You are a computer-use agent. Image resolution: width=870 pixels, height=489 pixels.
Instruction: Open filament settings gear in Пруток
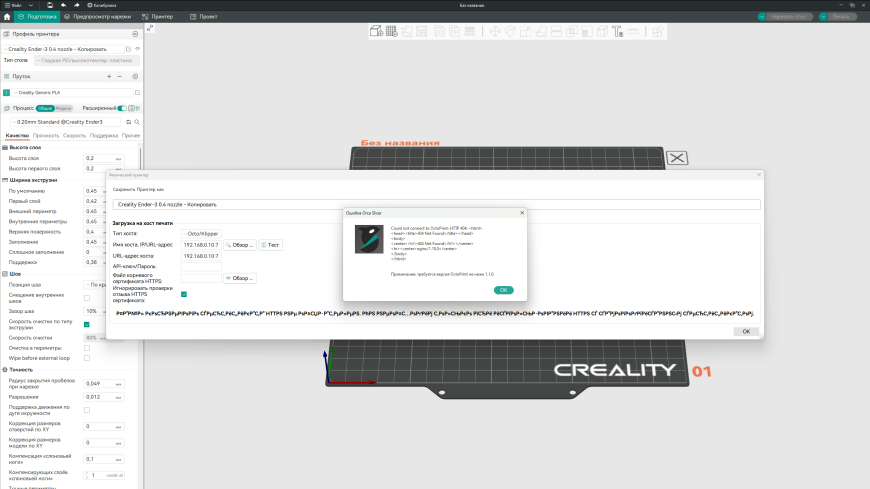135,77
